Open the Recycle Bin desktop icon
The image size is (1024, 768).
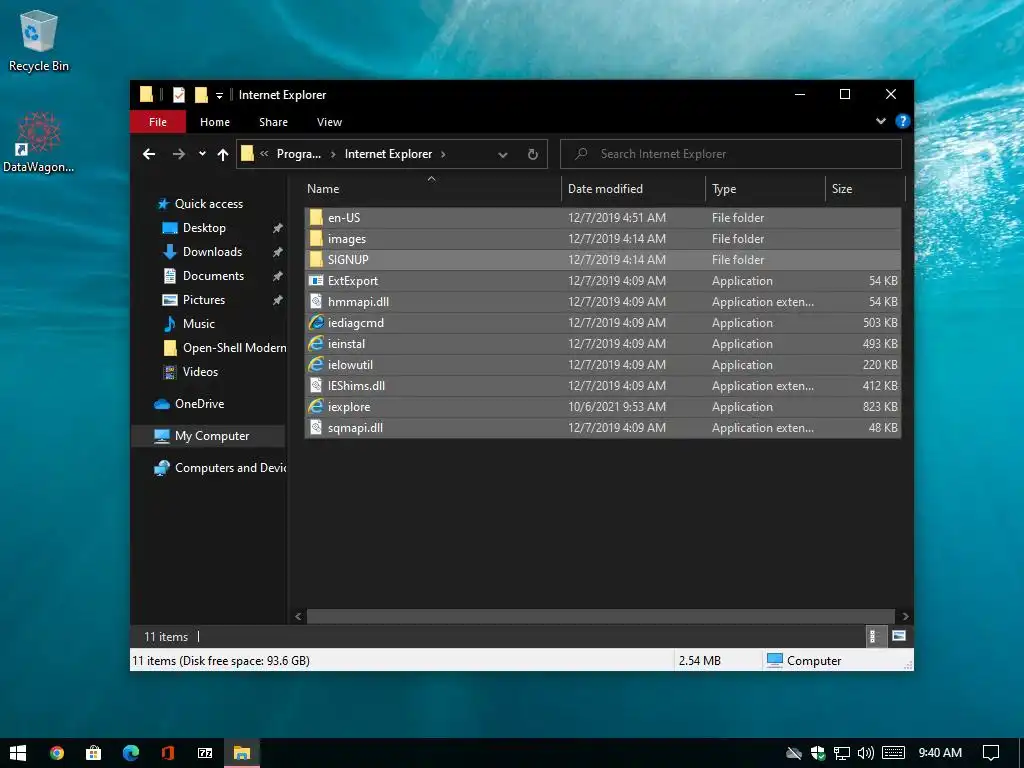[39, 40]
